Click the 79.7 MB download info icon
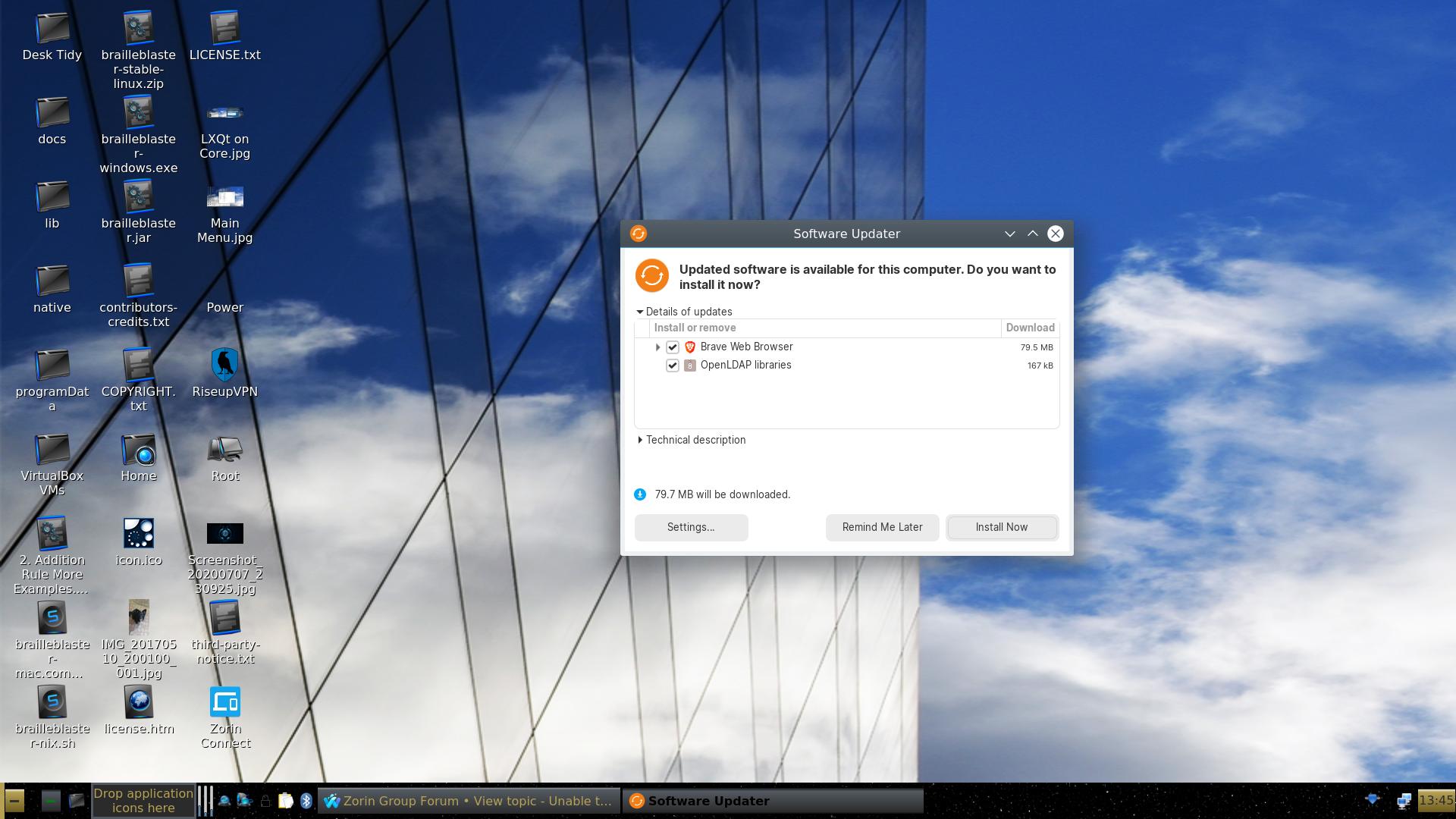The width and height of the screenshot is (1456, 819). tap(640, 494)
